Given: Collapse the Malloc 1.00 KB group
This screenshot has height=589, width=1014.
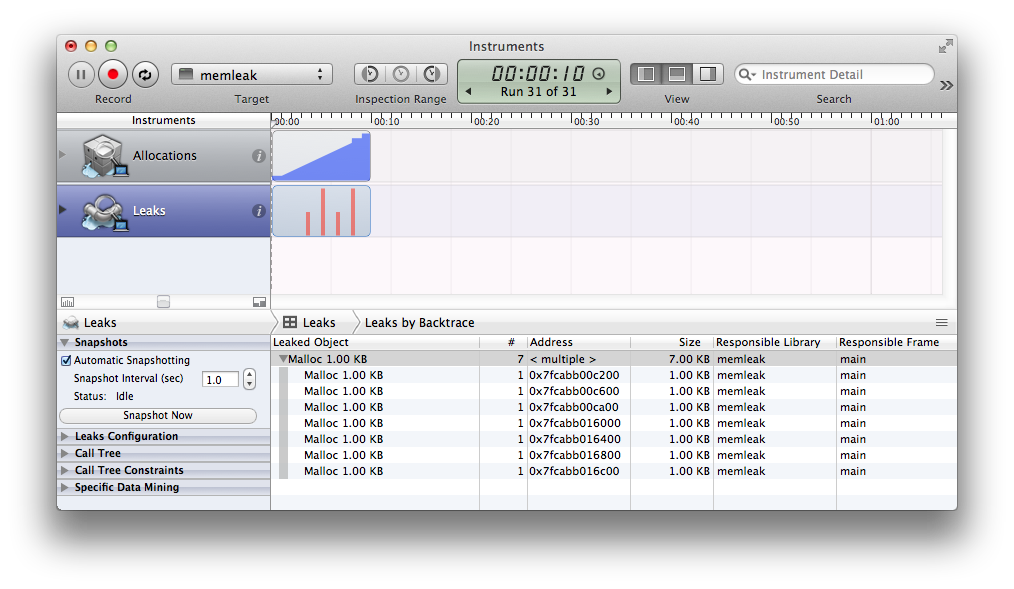Looking at the screenshot, I should [x=283, y=359].
